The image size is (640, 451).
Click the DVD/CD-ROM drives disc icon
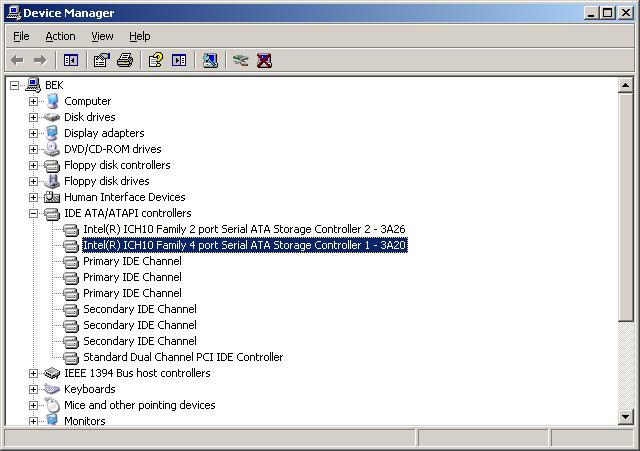52,149
